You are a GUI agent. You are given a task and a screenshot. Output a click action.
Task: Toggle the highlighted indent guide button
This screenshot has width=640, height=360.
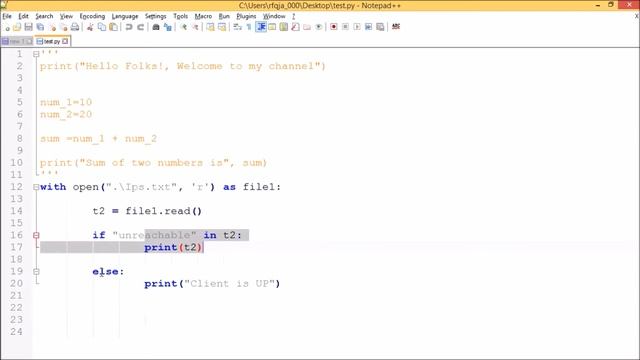tap(261, 27)
